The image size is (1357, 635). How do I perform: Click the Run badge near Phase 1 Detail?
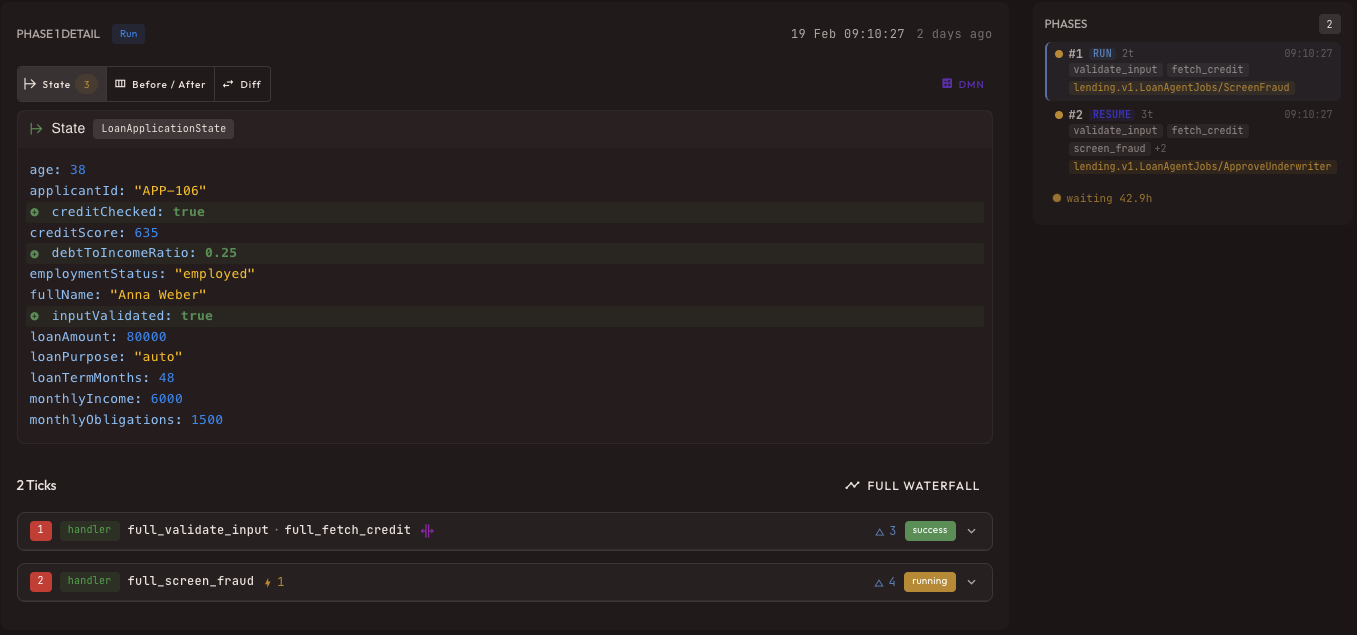click(128, 33)
